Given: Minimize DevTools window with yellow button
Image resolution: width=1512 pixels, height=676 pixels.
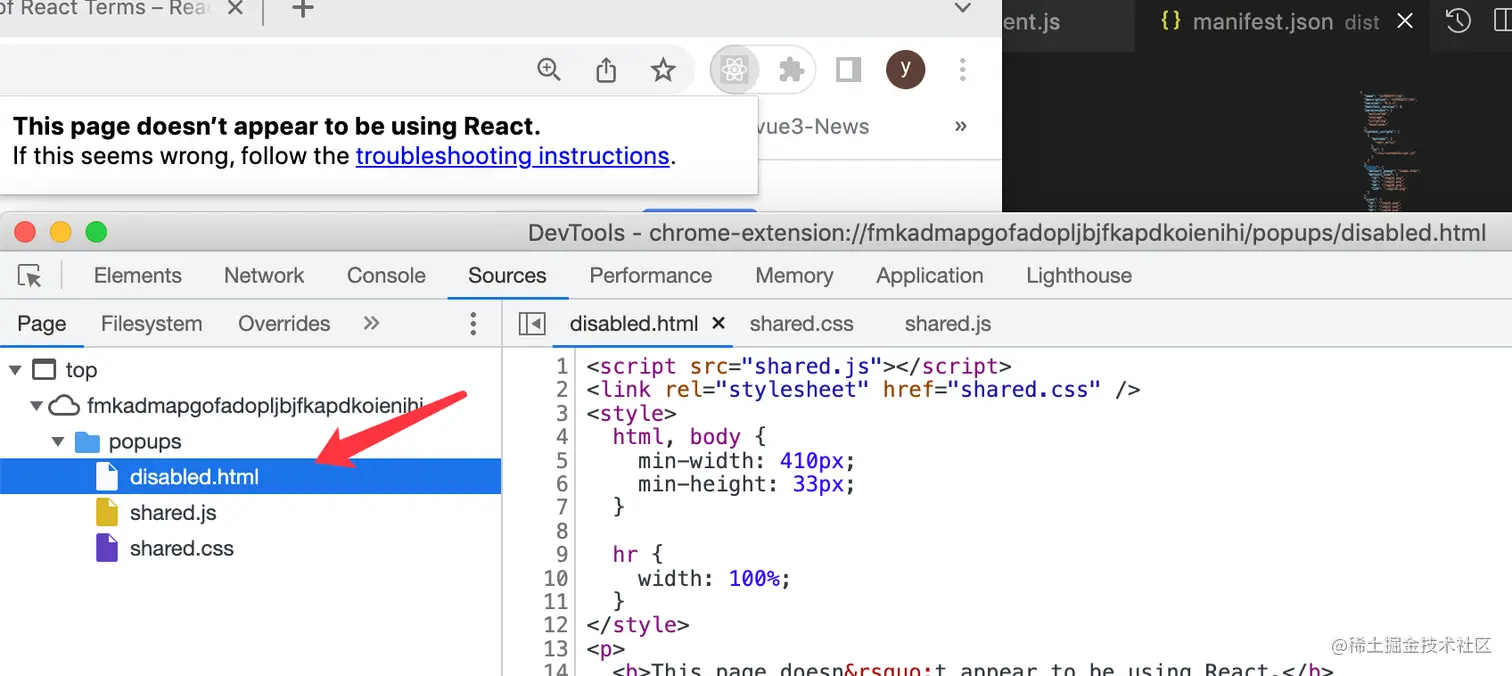Looking at the screenshot, I should pos(61,232).
